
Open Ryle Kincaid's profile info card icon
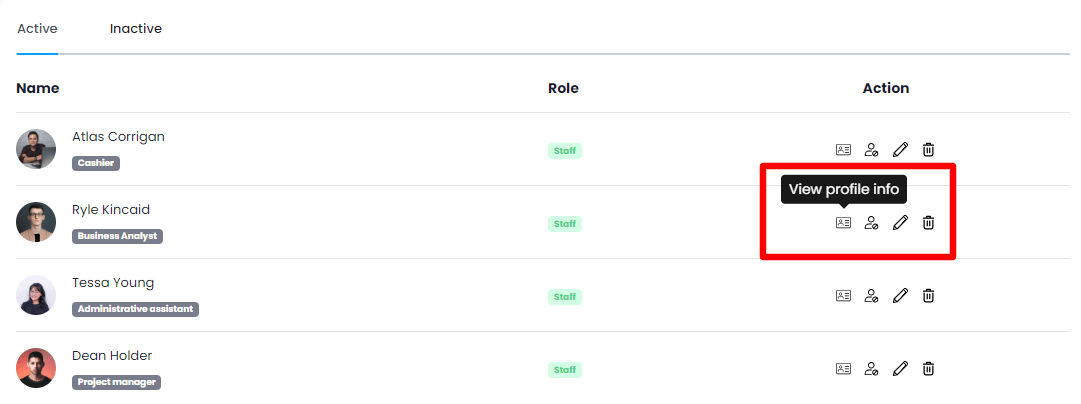(843, 223)
